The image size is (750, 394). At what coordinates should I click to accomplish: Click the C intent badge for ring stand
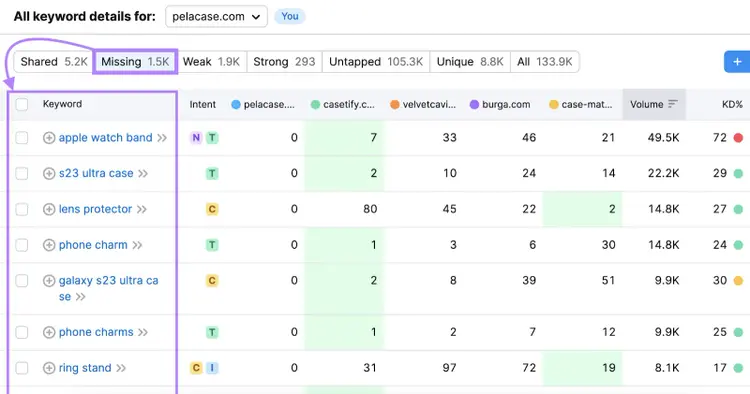(196, 368)
